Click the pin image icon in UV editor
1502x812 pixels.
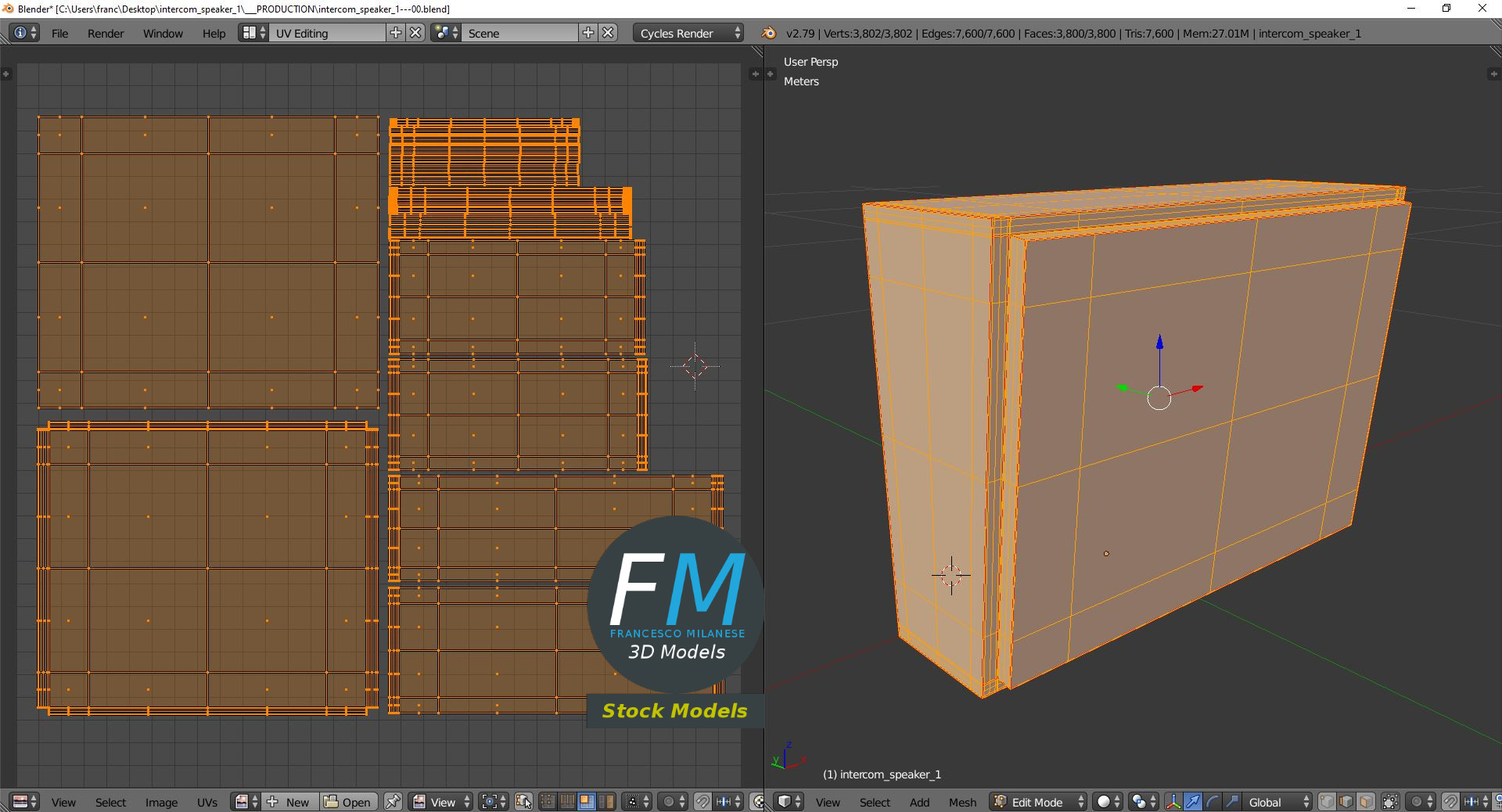(x=393, y=802)
